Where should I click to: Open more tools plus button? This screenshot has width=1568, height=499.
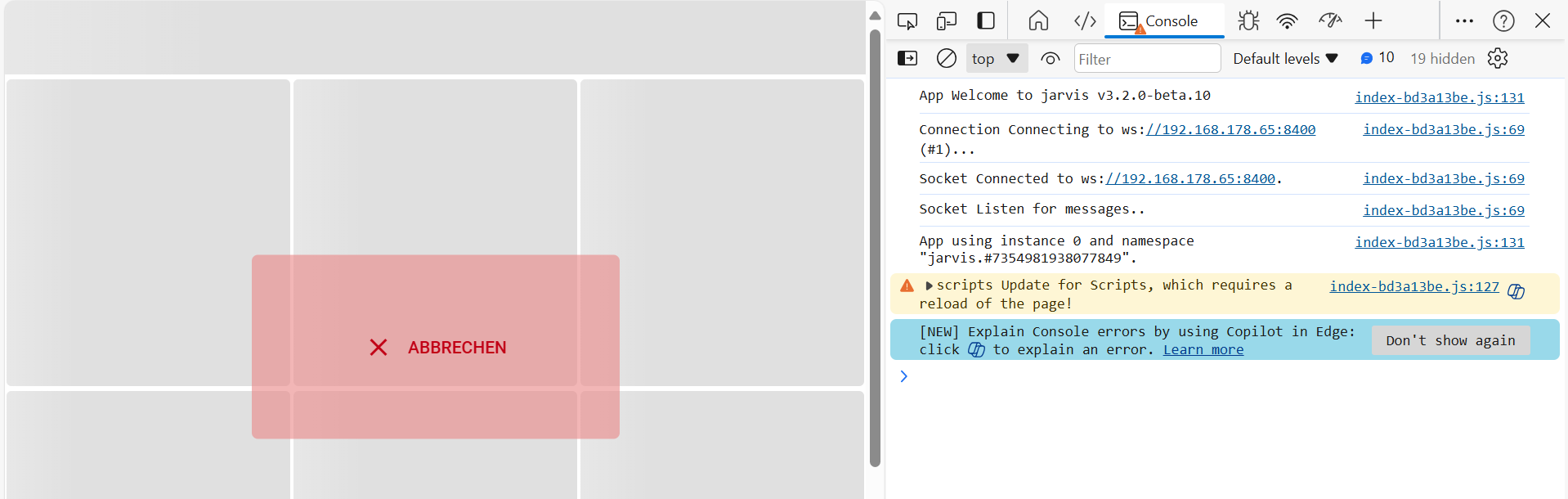pos(1373,21)
